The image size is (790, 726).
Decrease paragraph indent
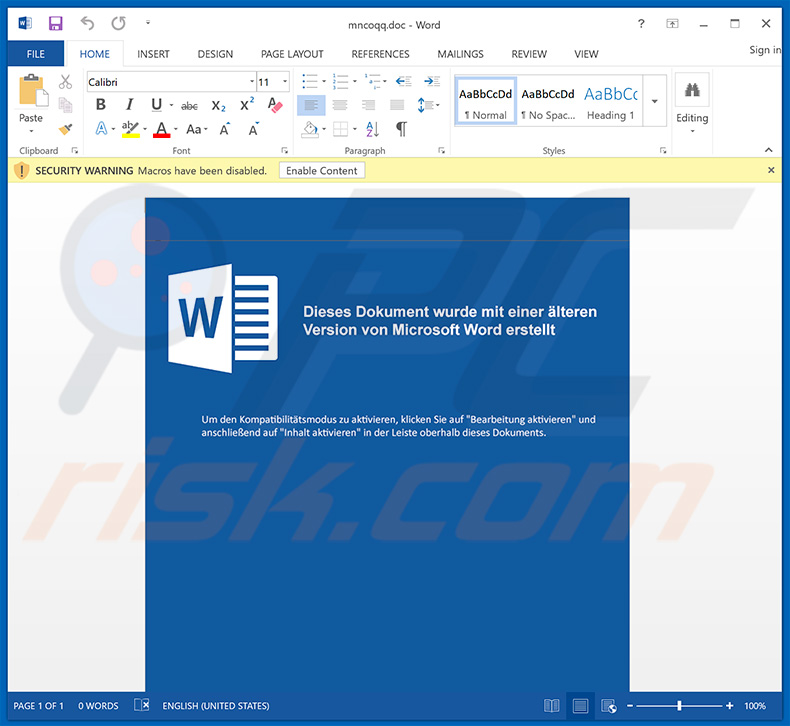(x=404, y=81)
